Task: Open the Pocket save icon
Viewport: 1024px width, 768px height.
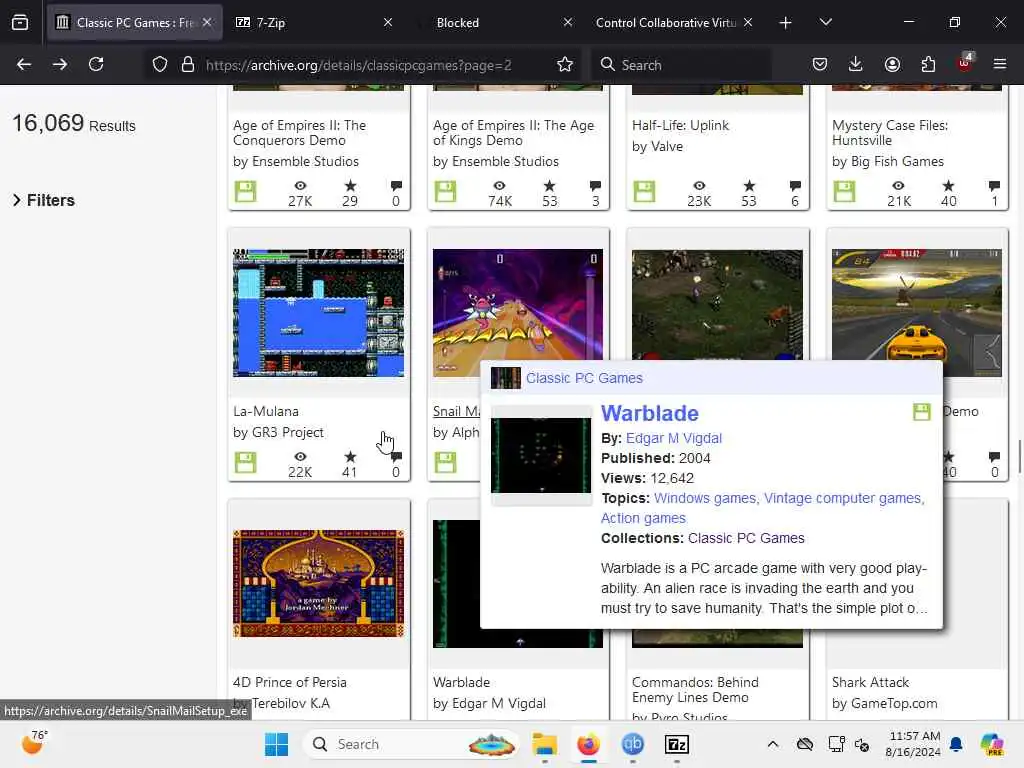Action: [x=820, y=64]
